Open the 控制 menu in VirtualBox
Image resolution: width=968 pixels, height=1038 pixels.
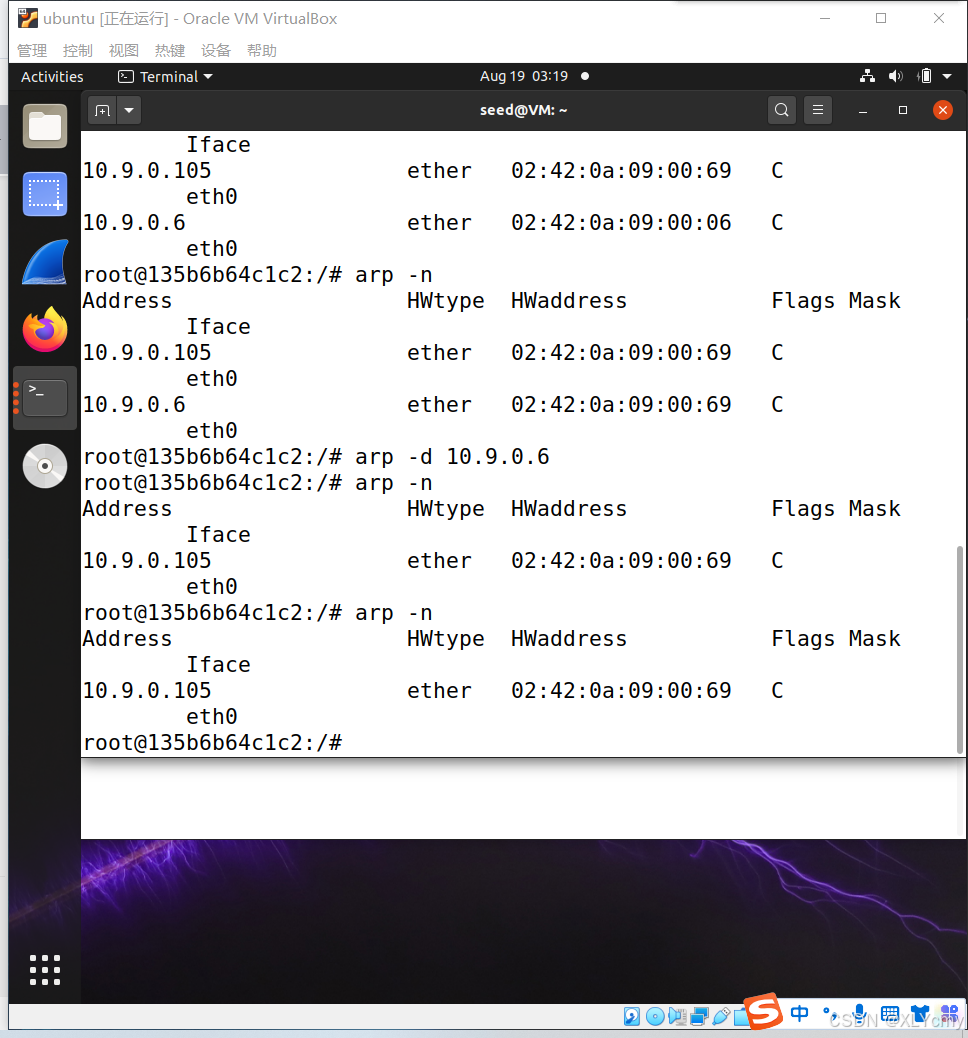pos(77,50)
